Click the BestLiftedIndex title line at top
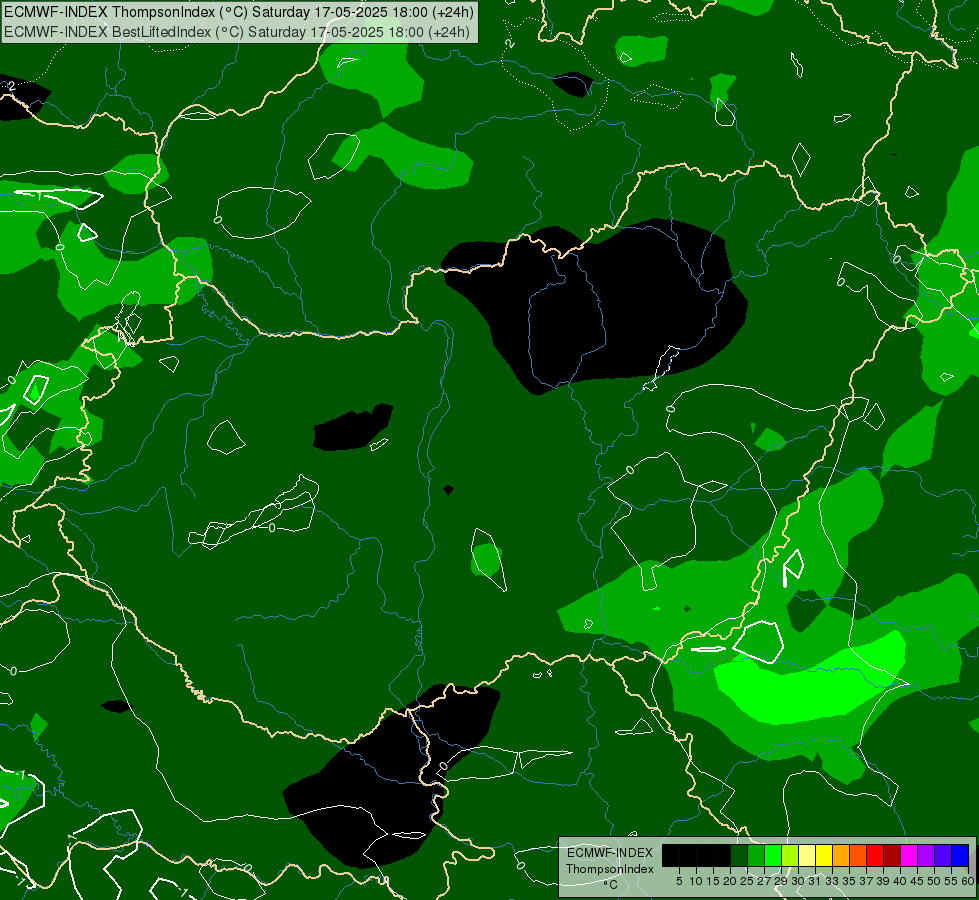 (x=237, y=31)
